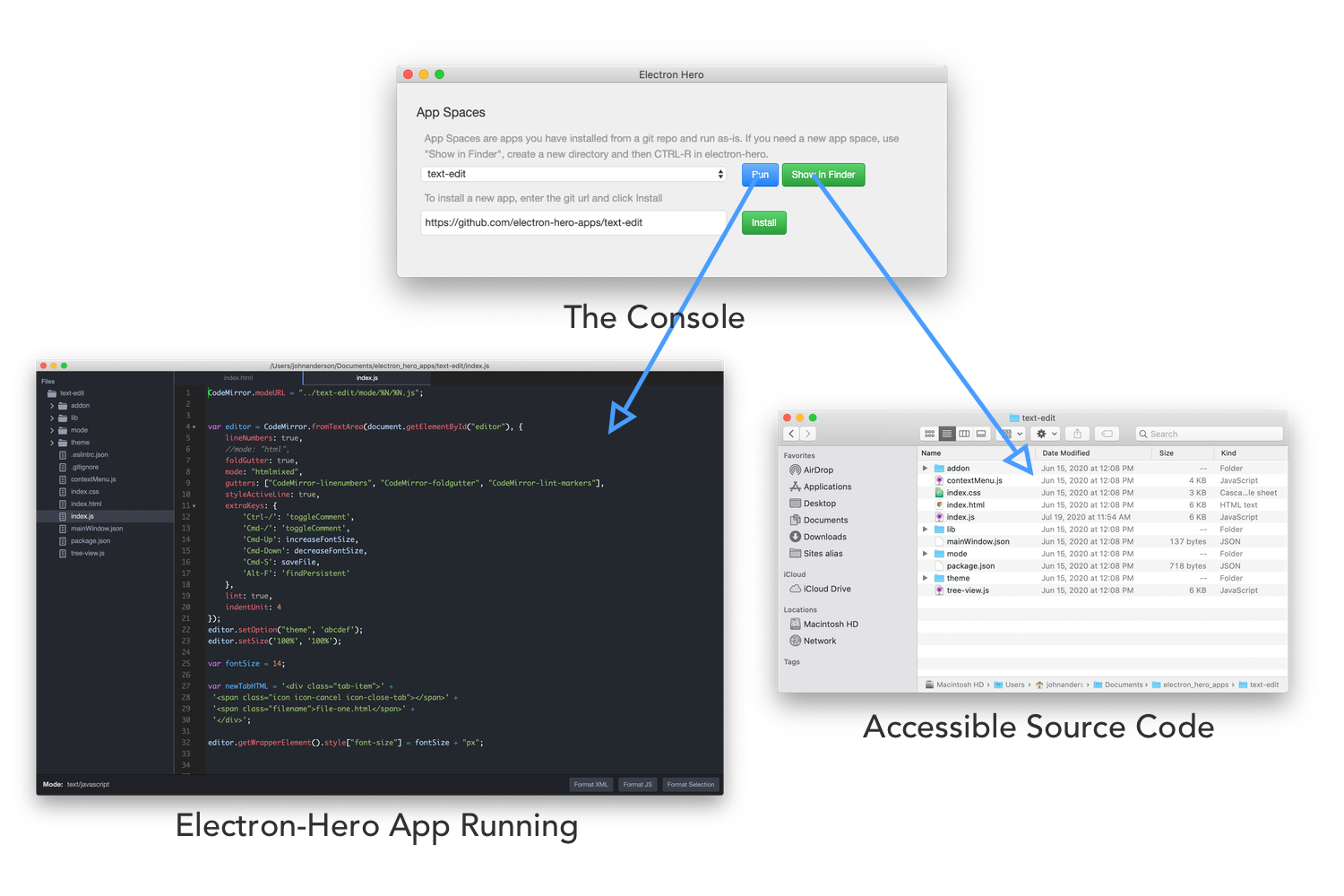Viewport: 1344px width, 896px height.
Task: Click the Finder Search field
Action: 1209,434
